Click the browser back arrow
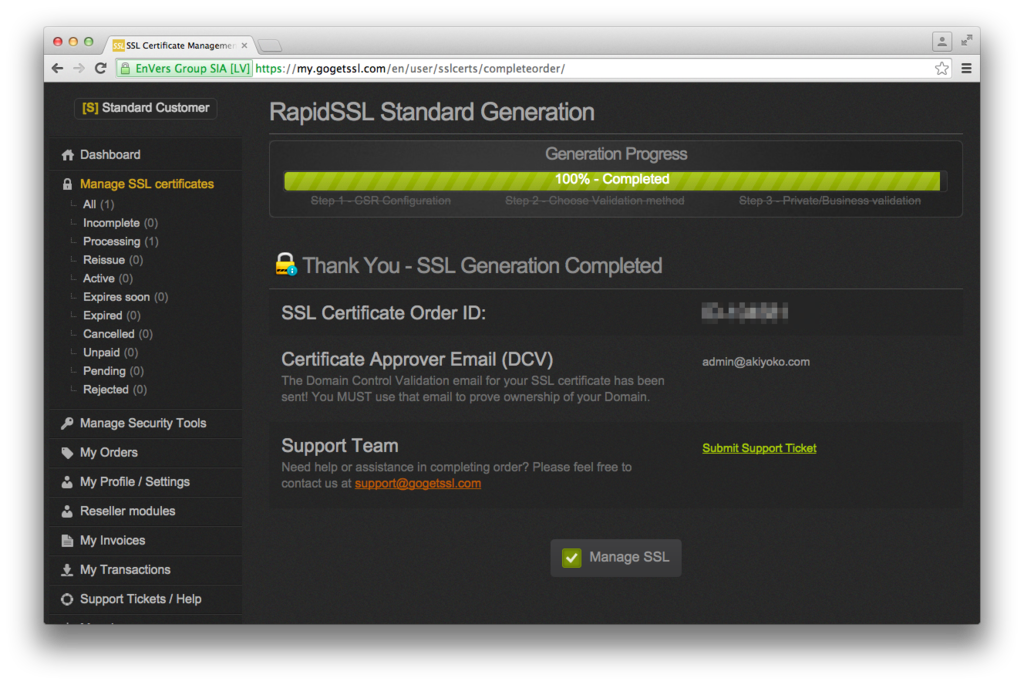This screenshot has height=685, width=1024. point(57,68)
